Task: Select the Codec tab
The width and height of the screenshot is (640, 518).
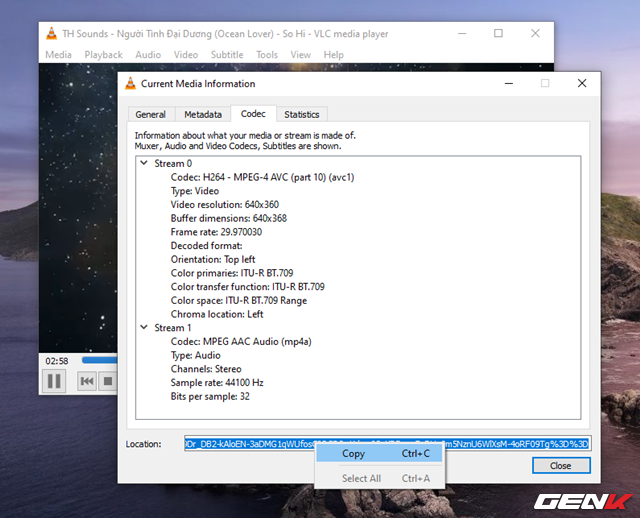Action: pyautogui.click(x=253, y=113)
